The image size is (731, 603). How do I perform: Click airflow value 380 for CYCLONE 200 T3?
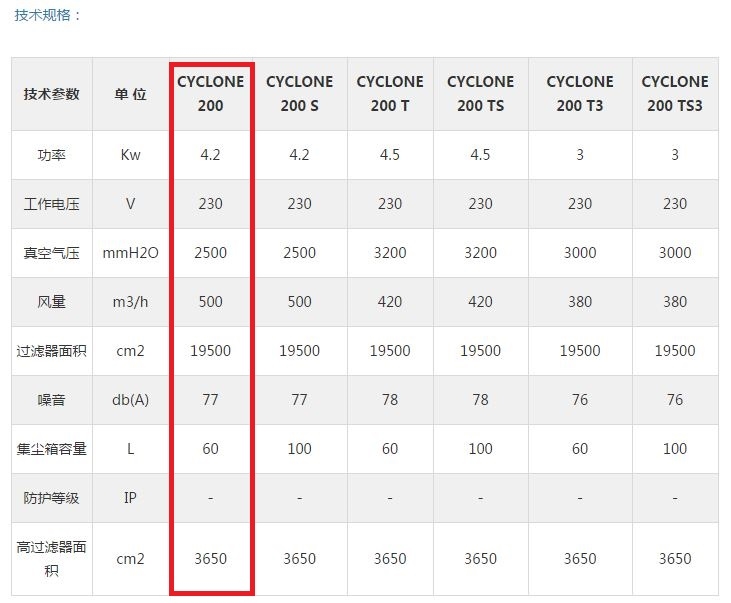click(580, 302)
